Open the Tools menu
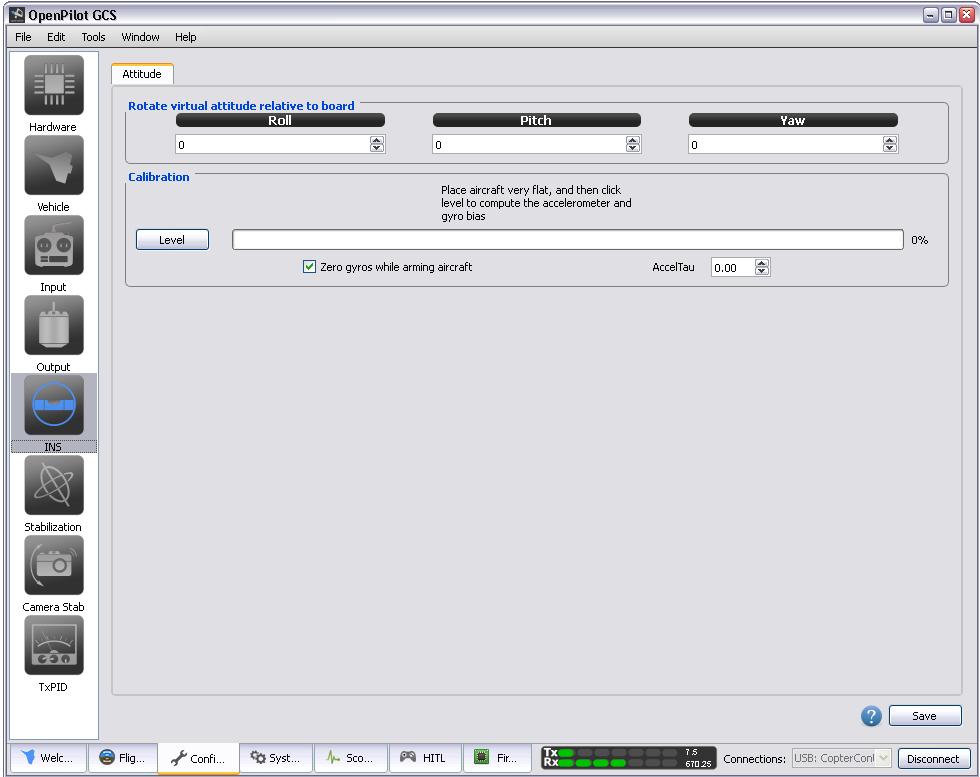The image size is (980, 777). [x=94, y=37]
